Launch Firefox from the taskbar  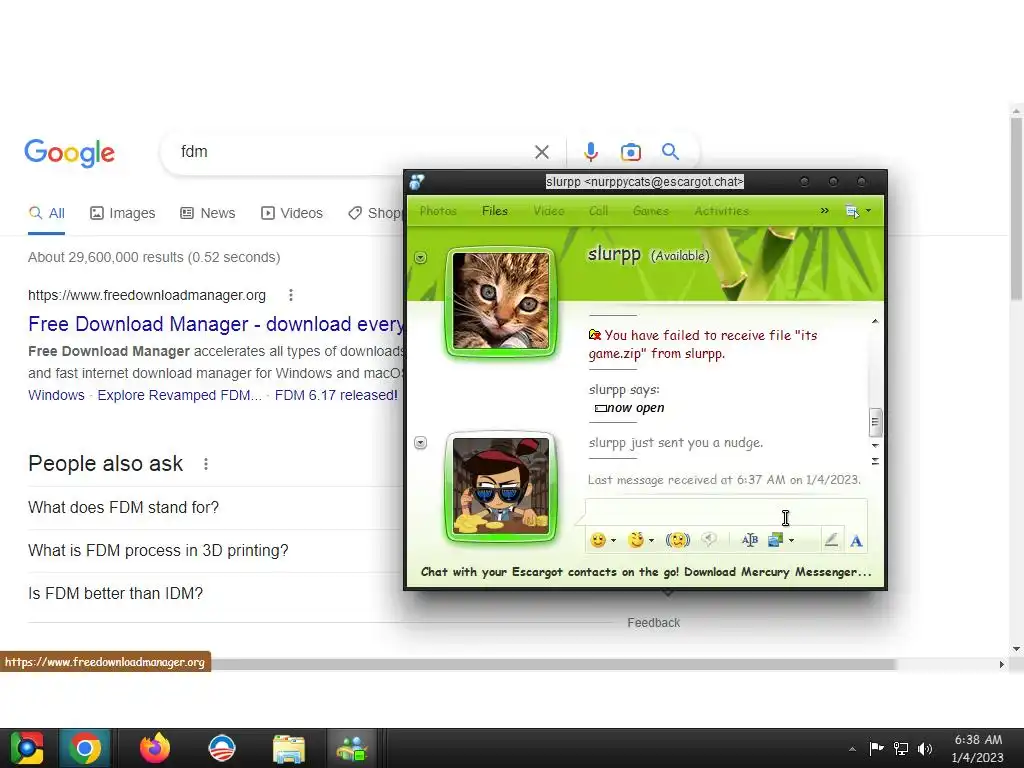tap(155, 748)
